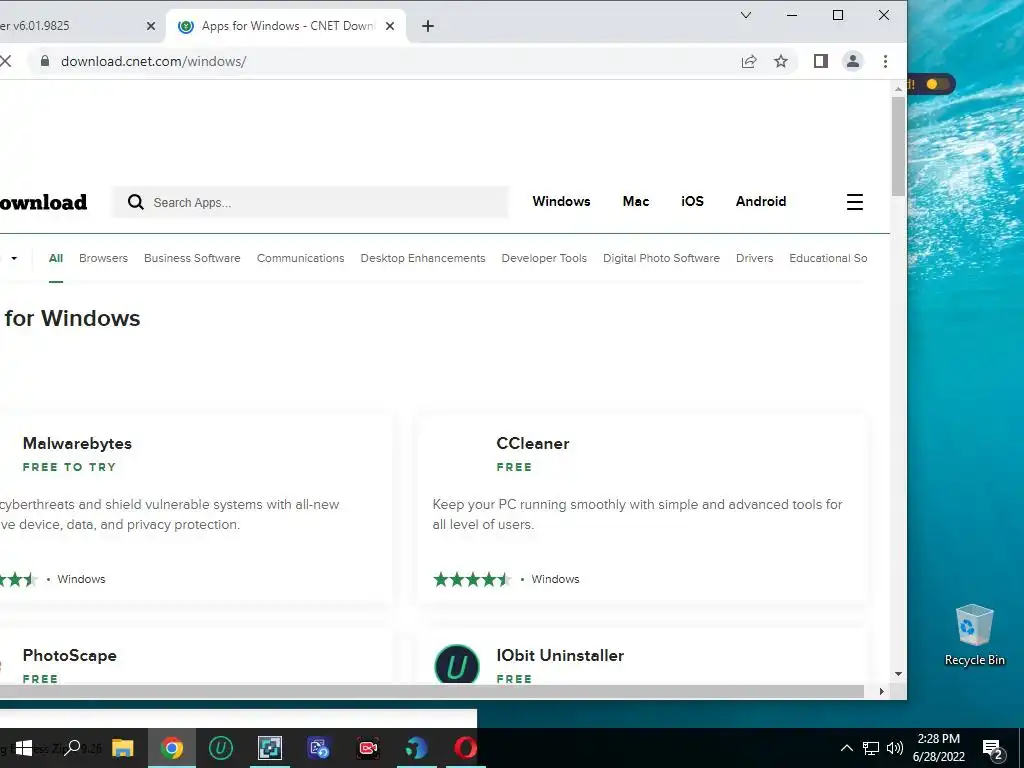Click the search magnifier icon in CNET search

[x=136, y=202]
